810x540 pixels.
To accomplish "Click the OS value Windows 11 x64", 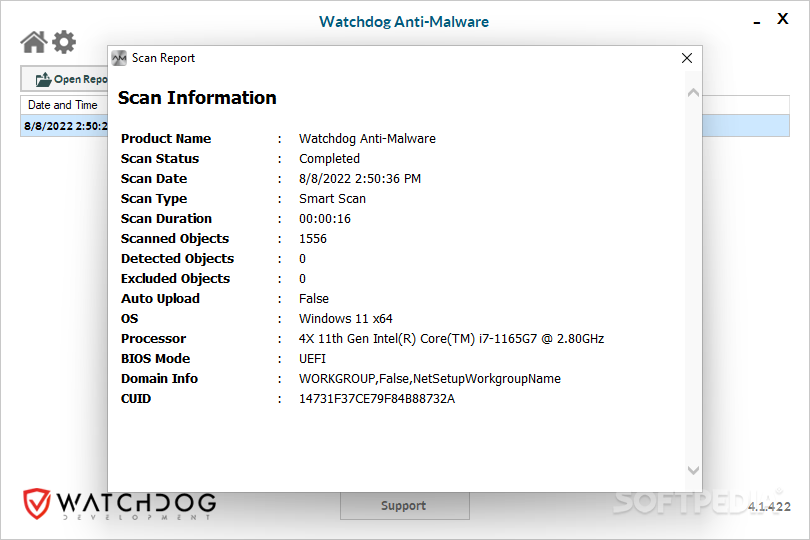I will [346, 319].
